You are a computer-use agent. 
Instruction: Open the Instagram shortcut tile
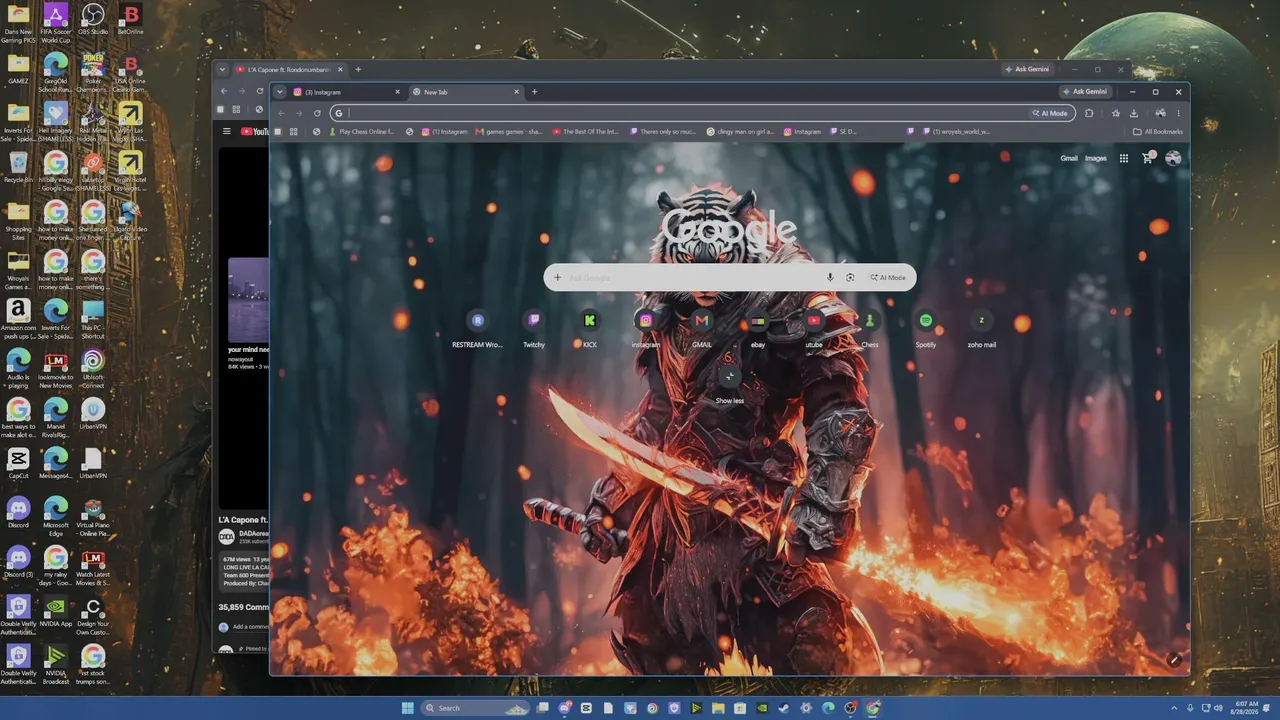(x=646, y=329)
